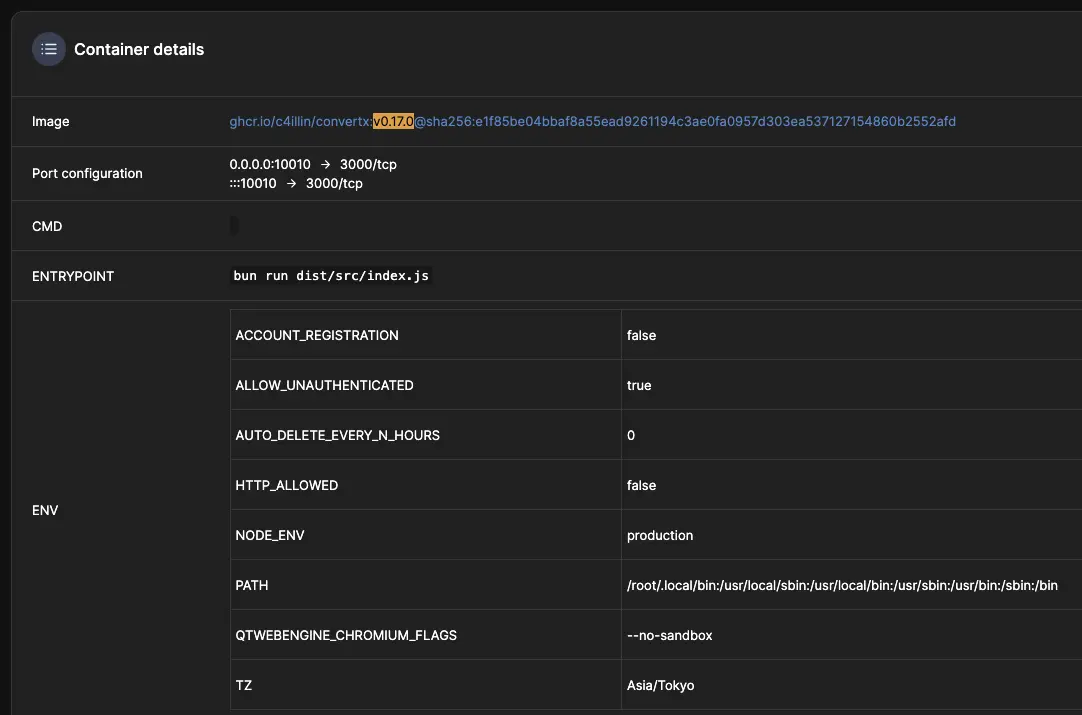Click the 0.0.0.0:10010 port mapping
The width and height of the screenshot is (1082, 715).
[x=313, y=164]
